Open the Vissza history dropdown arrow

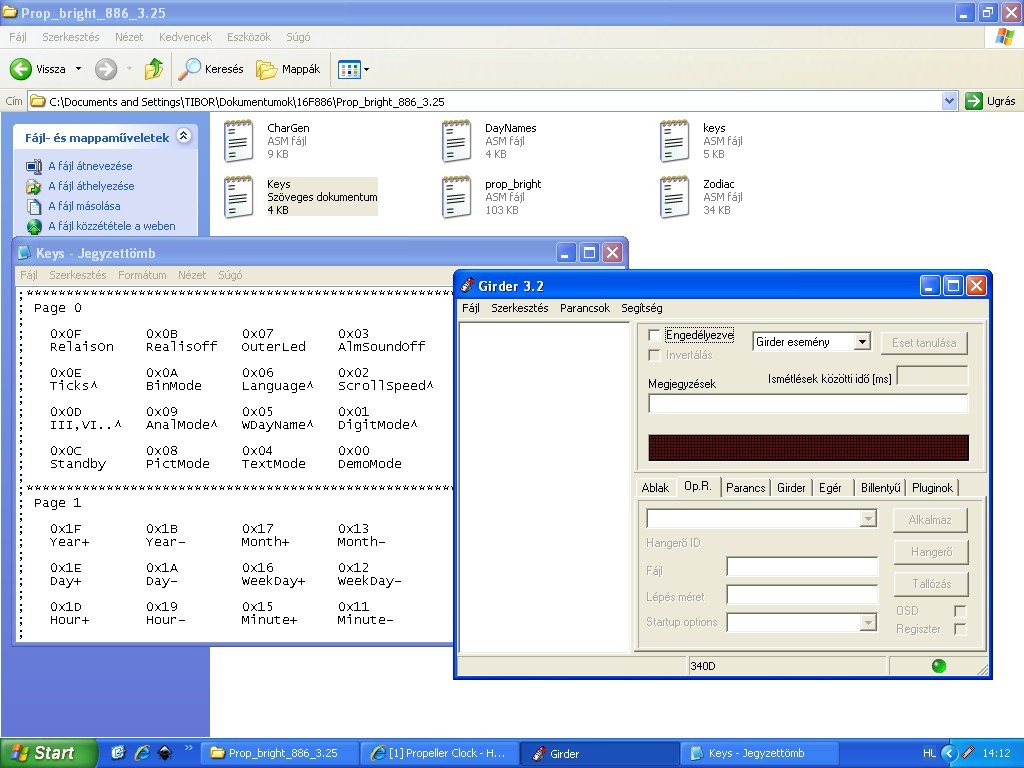tap(78, 69)
